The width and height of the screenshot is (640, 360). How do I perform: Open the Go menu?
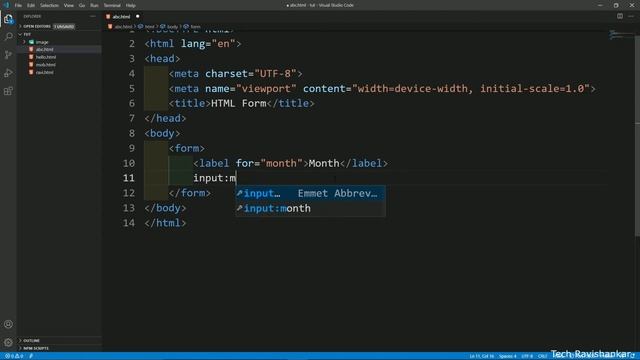point(82,5)
